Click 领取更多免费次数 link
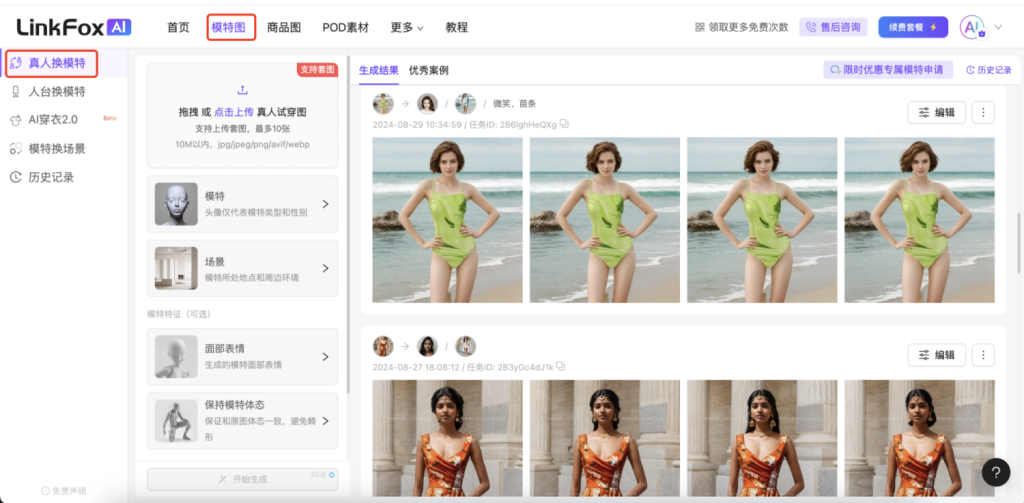1024x503 pixels. pyautogui.click(x=741, y=27)
